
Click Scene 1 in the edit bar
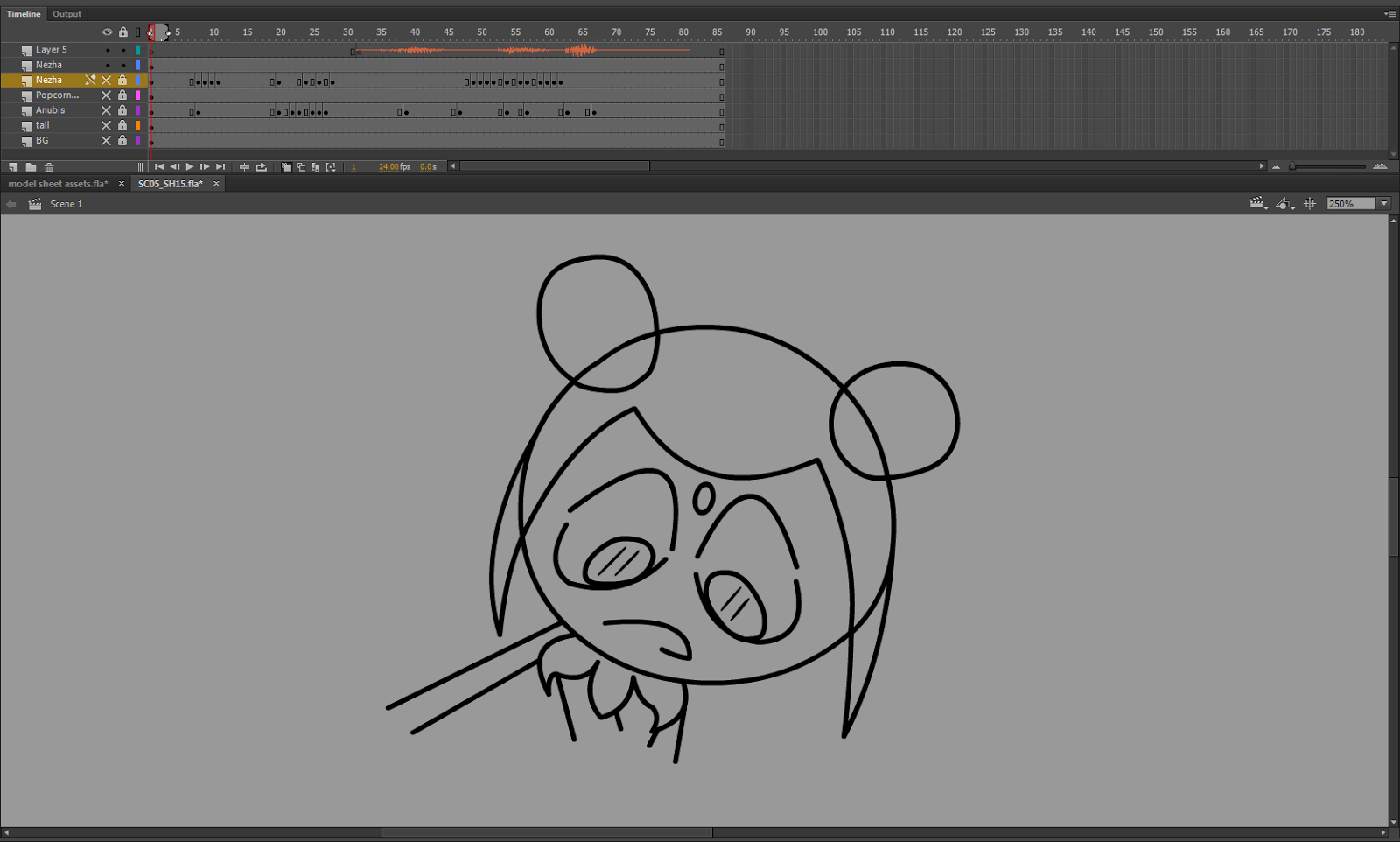[x=66, y=204]
